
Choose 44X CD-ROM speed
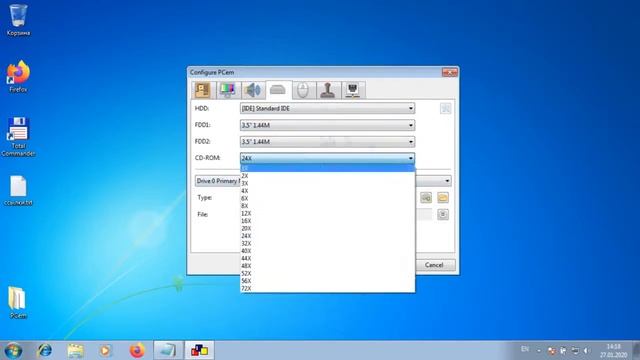327,258
